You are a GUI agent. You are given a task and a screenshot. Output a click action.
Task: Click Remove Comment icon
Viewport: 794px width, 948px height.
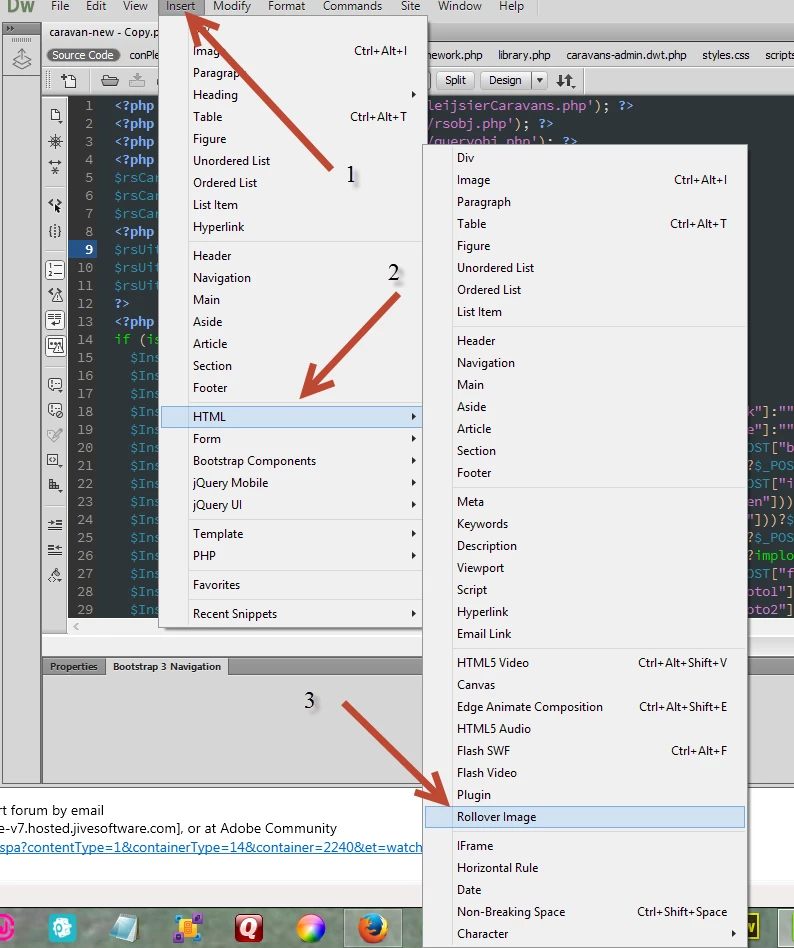point(55,411)
